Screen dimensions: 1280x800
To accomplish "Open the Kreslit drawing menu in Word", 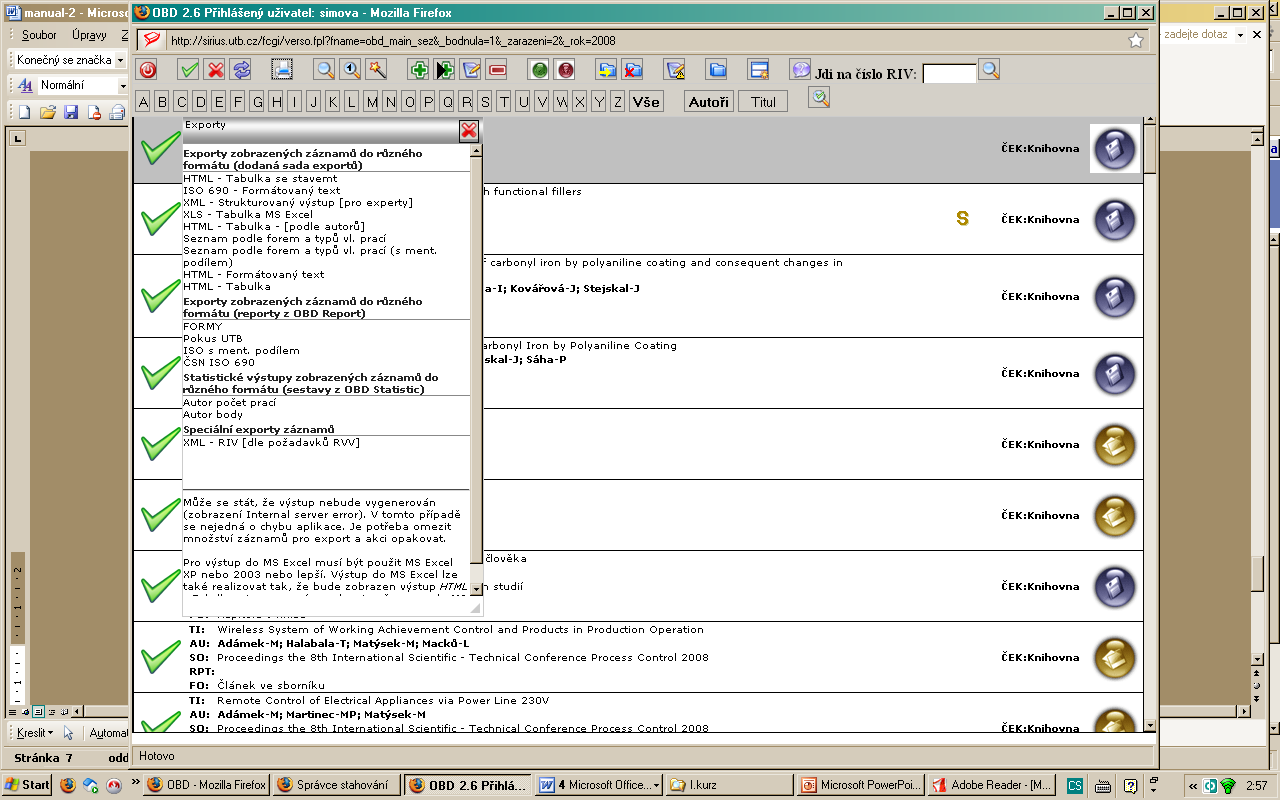I will click(33, 733).
